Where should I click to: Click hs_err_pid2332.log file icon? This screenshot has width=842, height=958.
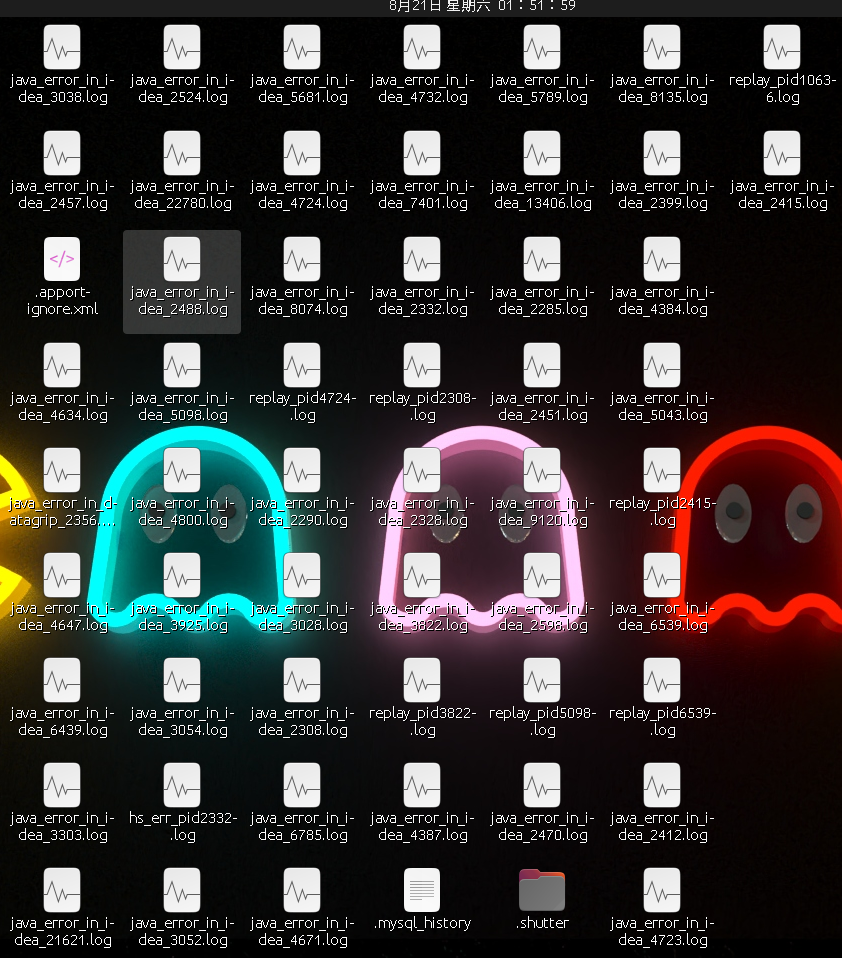pyautogui.click(x=182, y=785)
